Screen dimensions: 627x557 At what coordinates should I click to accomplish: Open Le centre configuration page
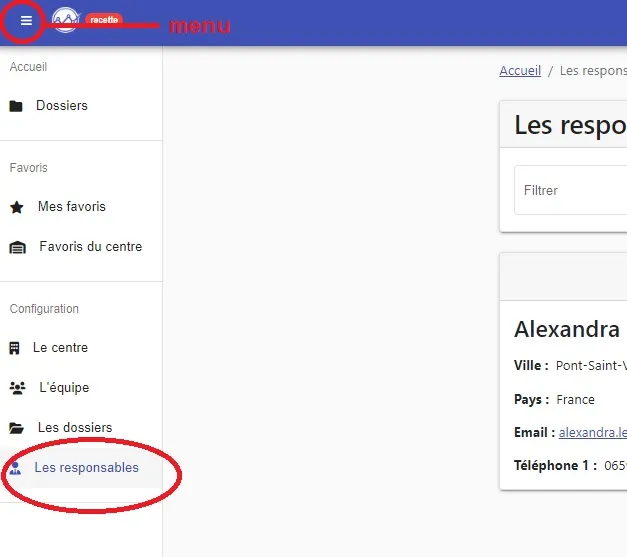(x=81, y=347)
